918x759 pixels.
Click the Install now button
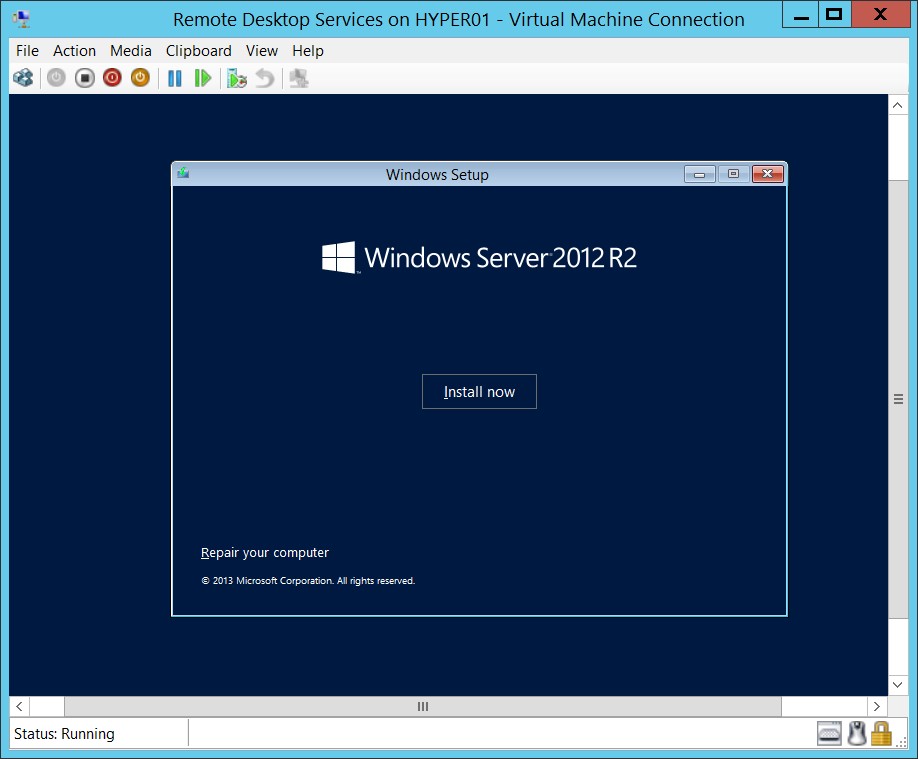[479, 391]
